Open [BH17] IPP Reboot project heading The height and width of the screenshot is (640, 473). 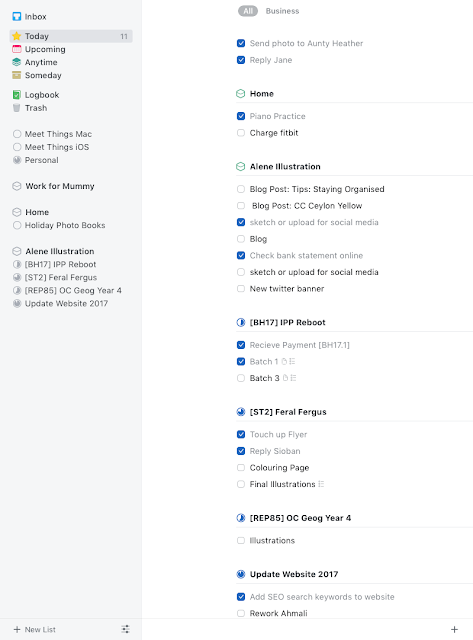tap(287, 322)
